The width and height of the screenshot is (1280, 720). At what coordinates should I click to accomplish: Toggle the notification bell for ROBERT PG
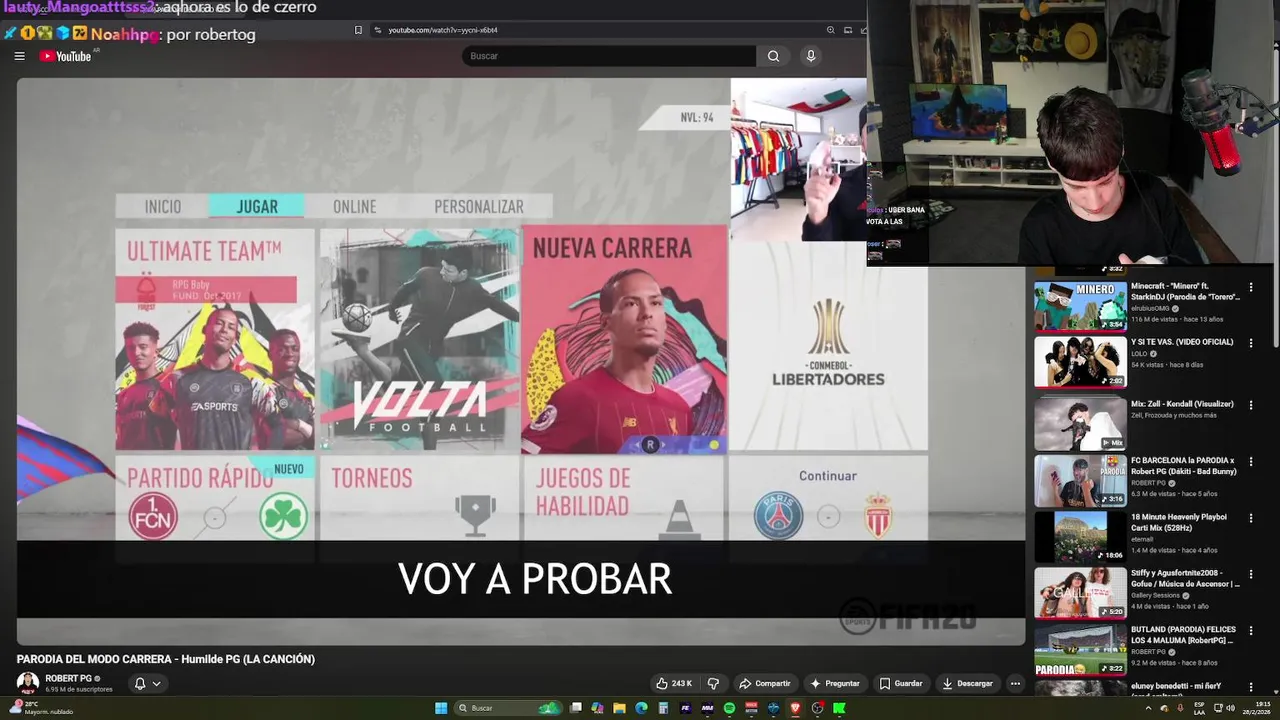coord(140,684)
